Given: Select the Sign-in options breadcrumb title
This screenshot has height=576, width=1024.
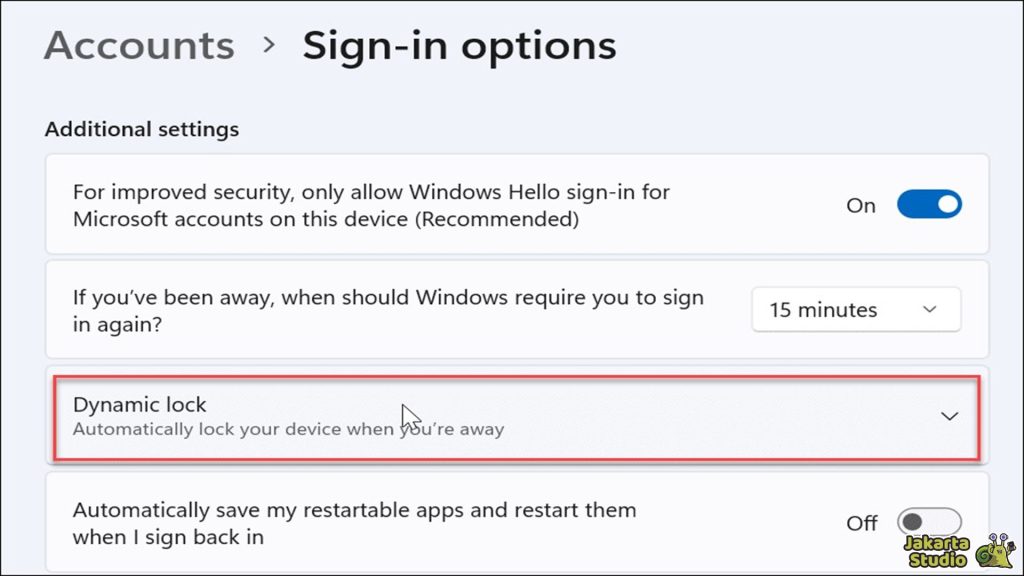Looking at the screenshot, I should [459, 45].
